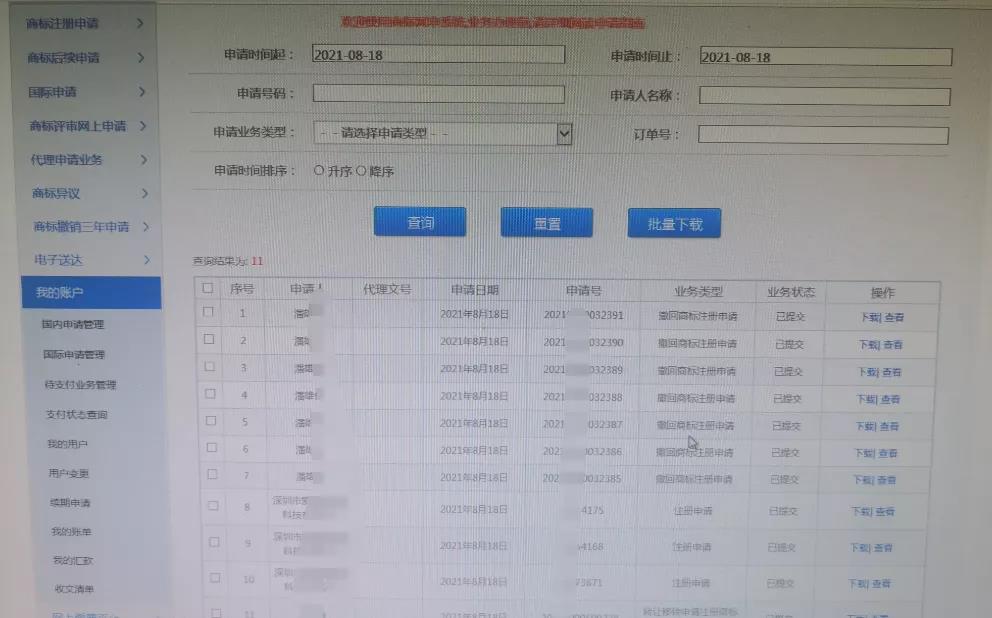Check the checkbox for row 1
The height and width of the screenshot is (618, 992).
click(208, 312)
